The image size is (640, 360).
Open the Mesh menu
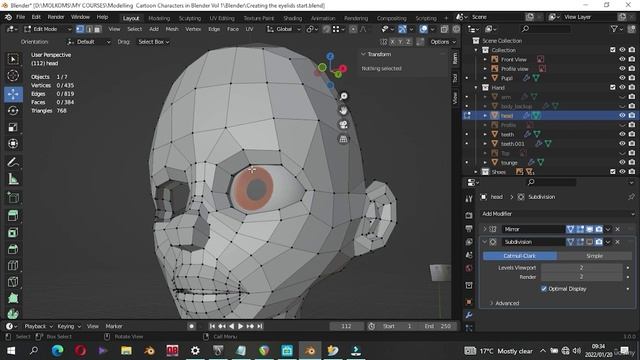(172, 29)
